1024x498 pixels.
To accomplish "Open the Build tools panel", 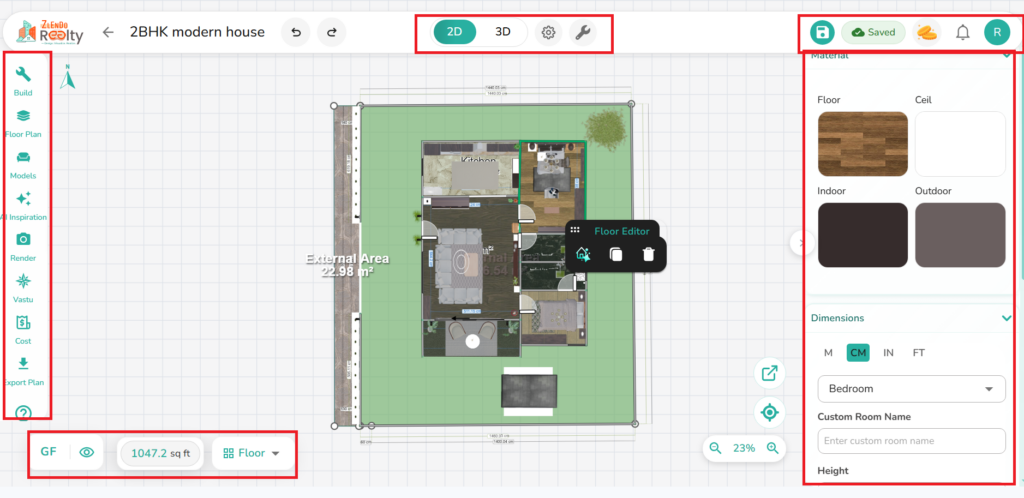I will tap(23, 75).
